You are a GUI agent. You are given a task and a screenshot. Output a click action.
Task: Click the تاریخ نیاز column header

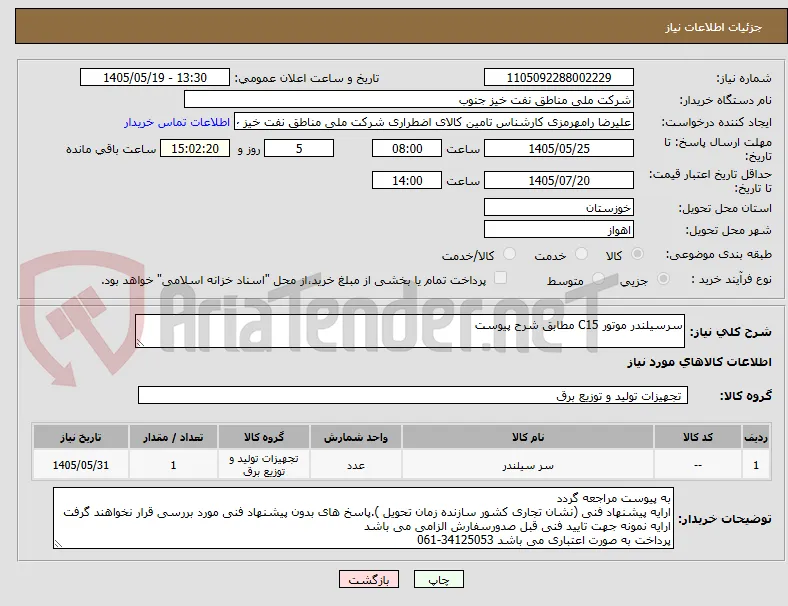pos(81,437)
